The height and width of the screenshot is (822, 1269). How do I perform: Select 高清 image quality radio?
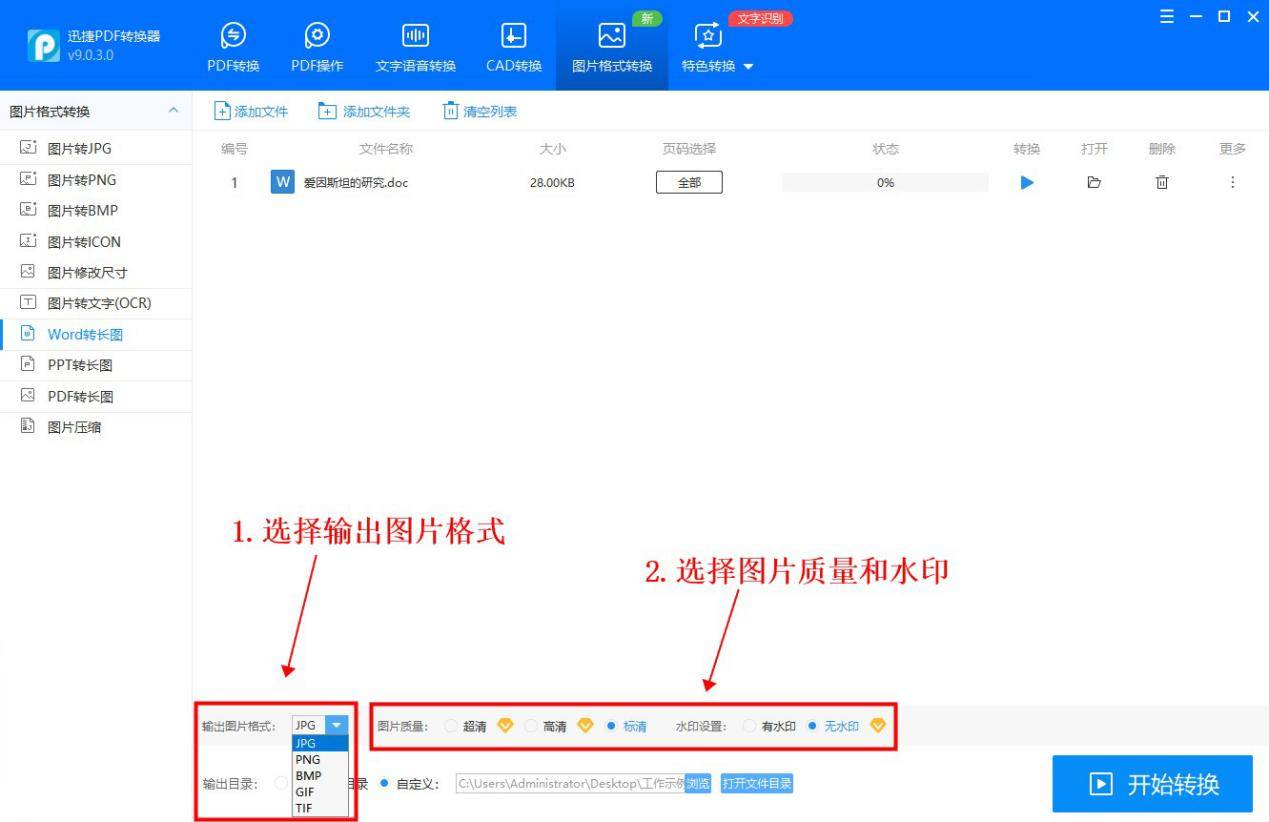tap(532, 726)
